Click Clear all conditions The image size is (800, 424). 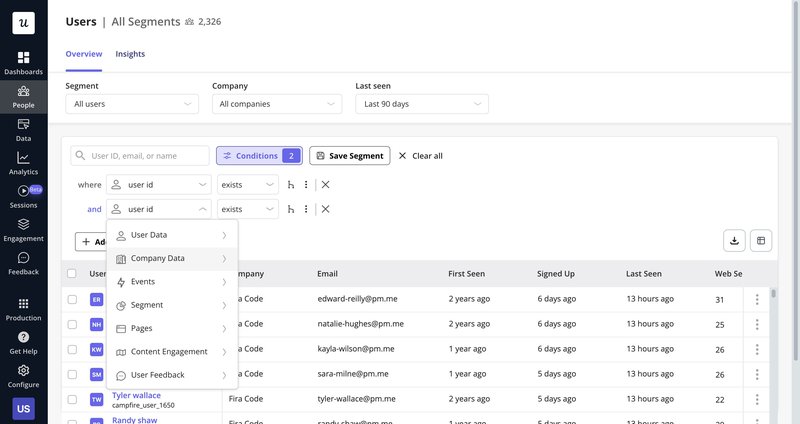coord(420,156)
